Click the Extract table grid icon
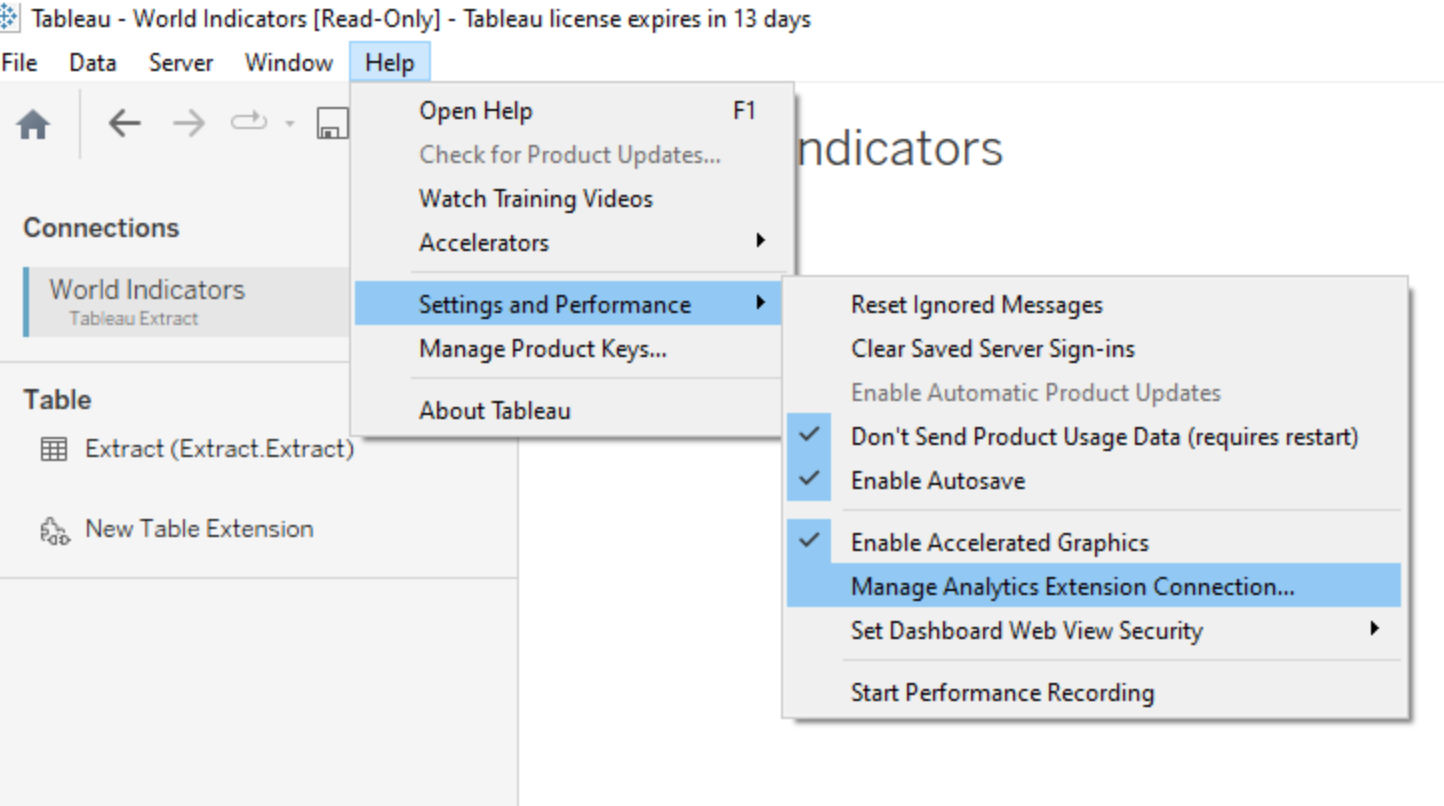This screenshot has width=1444, height=806. pos(54,450)
